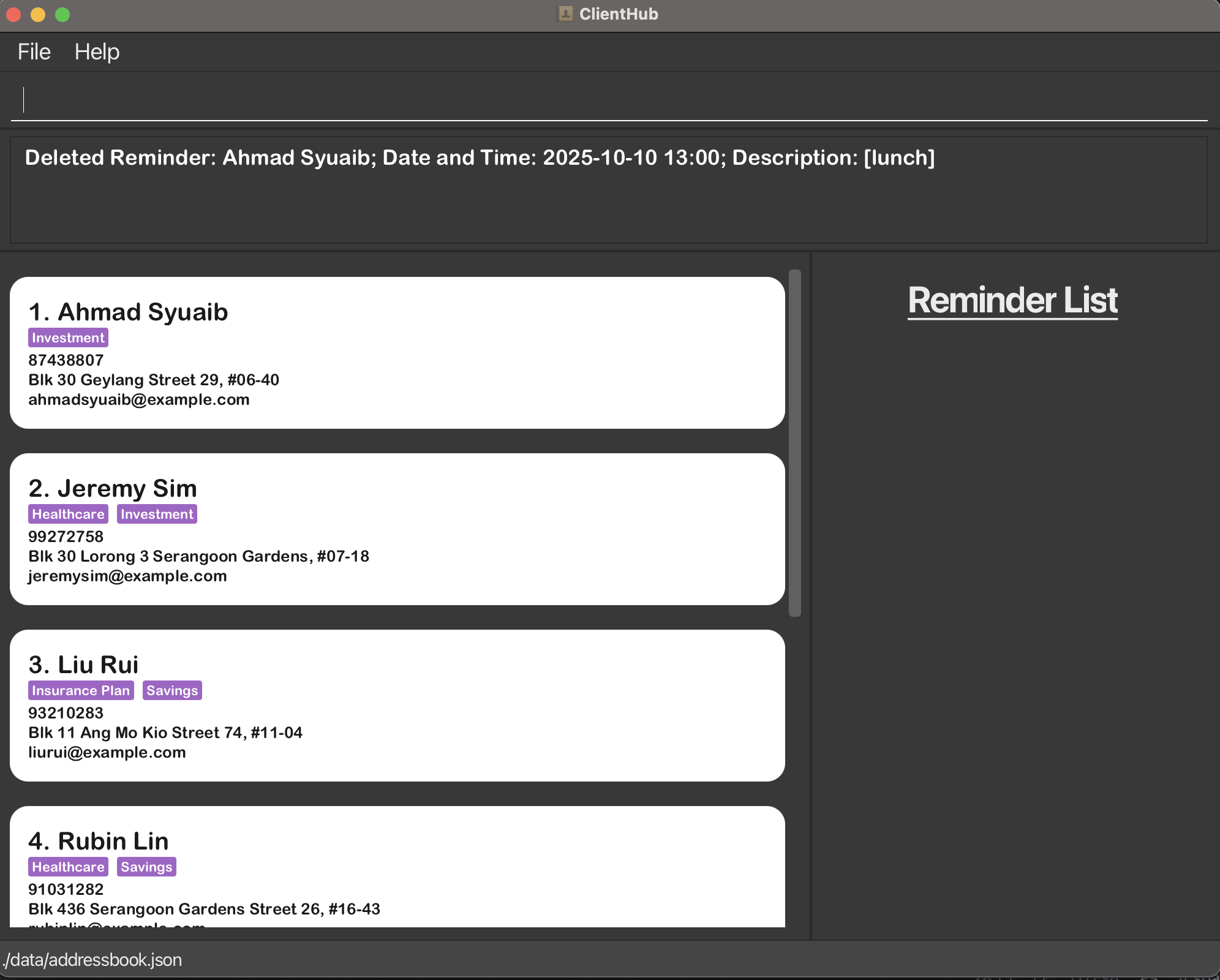Image resolution: width=1220 pixels, height=980 pixels.
Task: Click Rubin Lin's Savings tag
Action: pos(146,867)
